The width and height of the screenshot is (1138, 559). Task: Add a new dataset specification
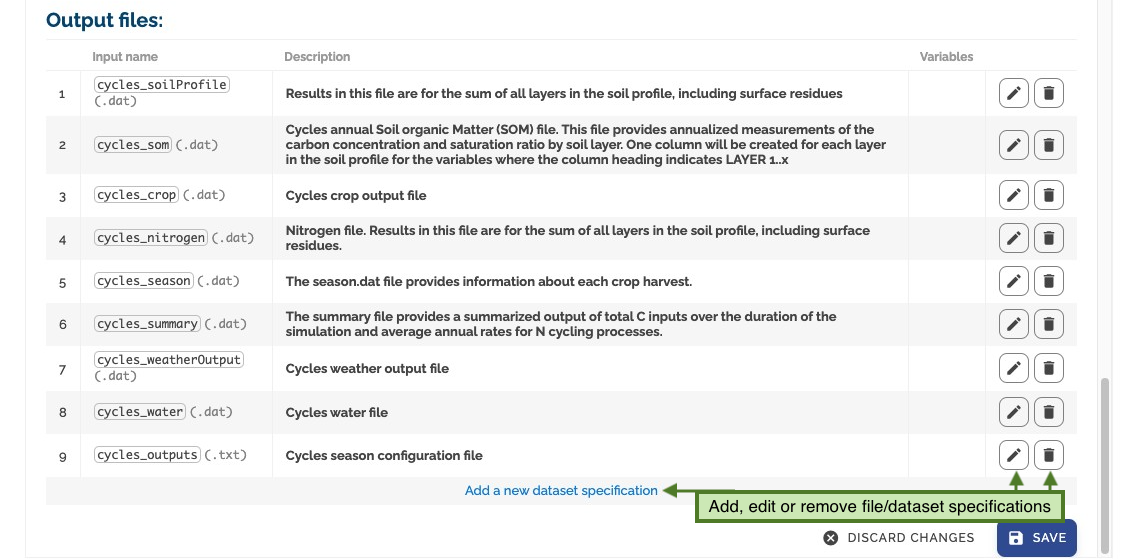pyautogui.click(x=561, y=491)
